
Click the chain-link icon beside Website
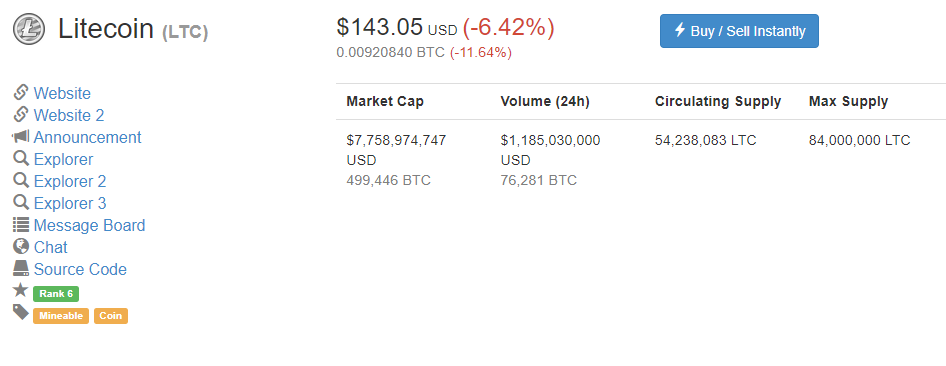pos(21,93)
